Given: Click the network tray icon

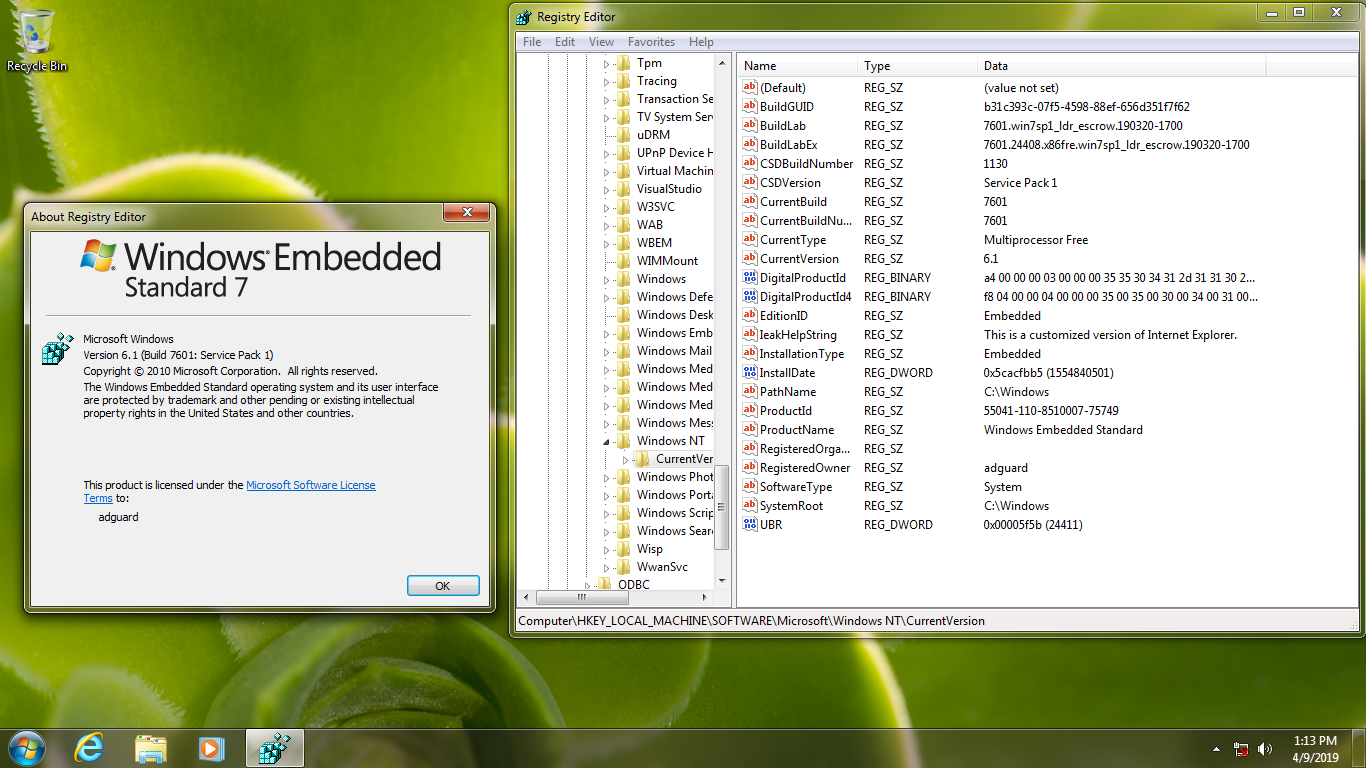Looking at the screenshot, I should point(1241,748).
